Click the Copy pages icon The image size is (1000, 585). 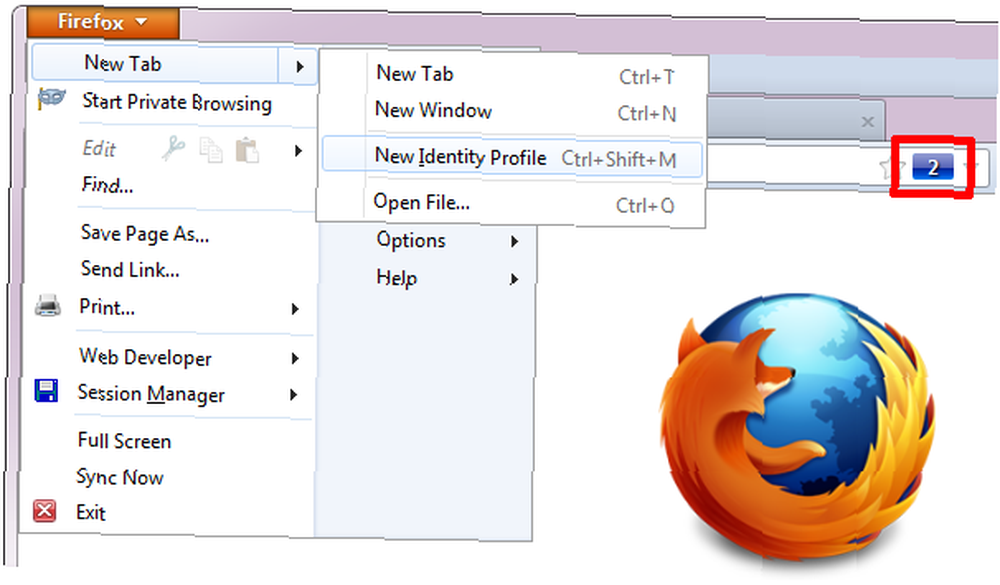point(210,150)
